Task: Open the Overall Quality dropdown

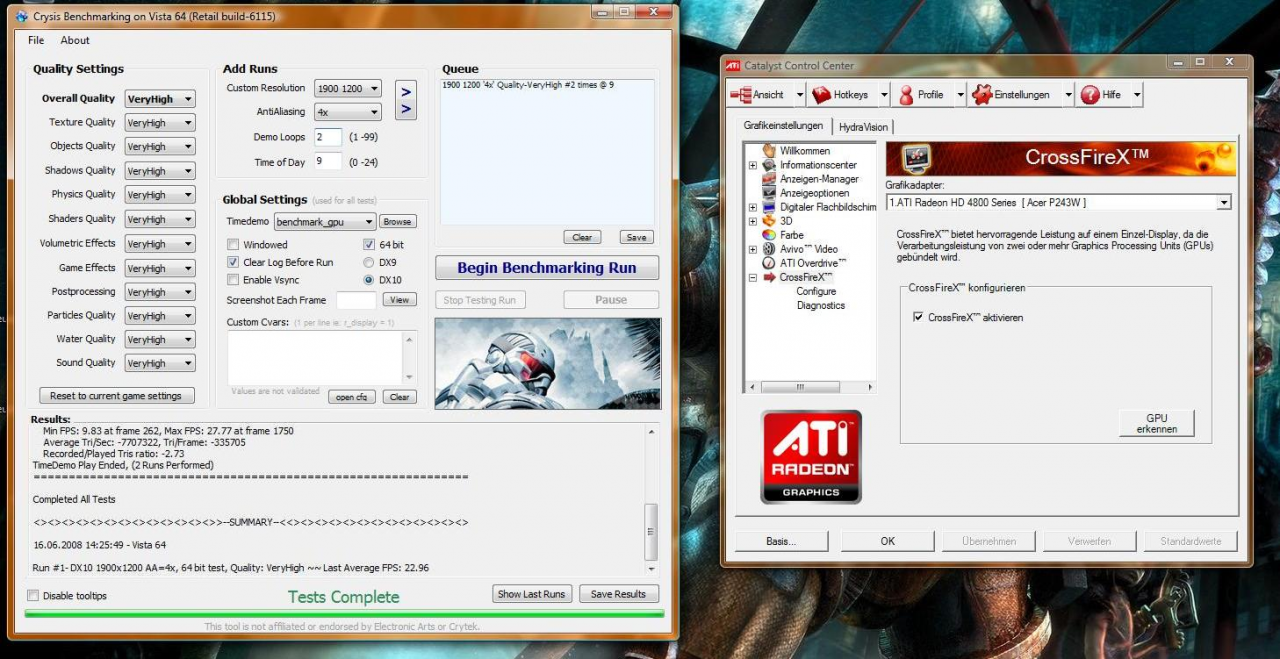Action: click(x=160, y=99)
